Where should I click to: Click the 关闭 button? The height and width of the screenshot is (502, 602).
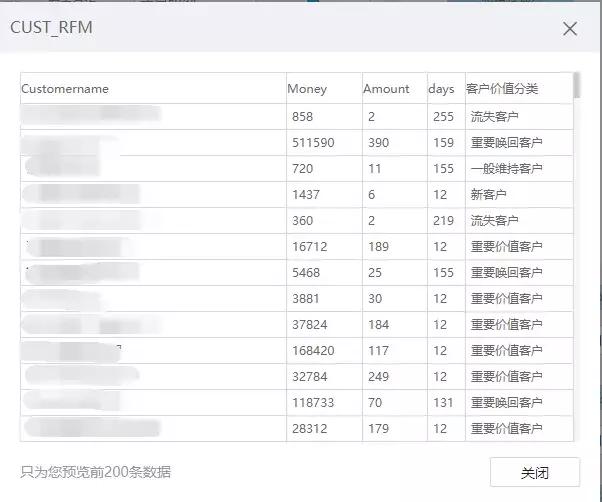click(535, 472)
